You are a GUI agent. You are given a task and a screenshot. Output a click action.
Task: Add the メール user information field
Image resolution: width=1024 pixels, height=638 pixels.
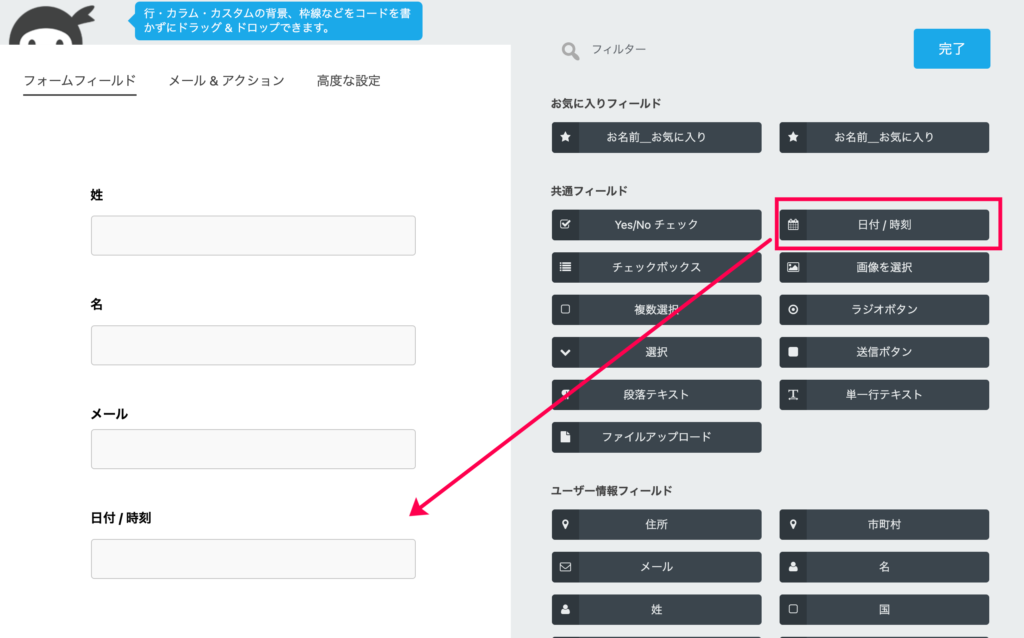tap(656, 567)
